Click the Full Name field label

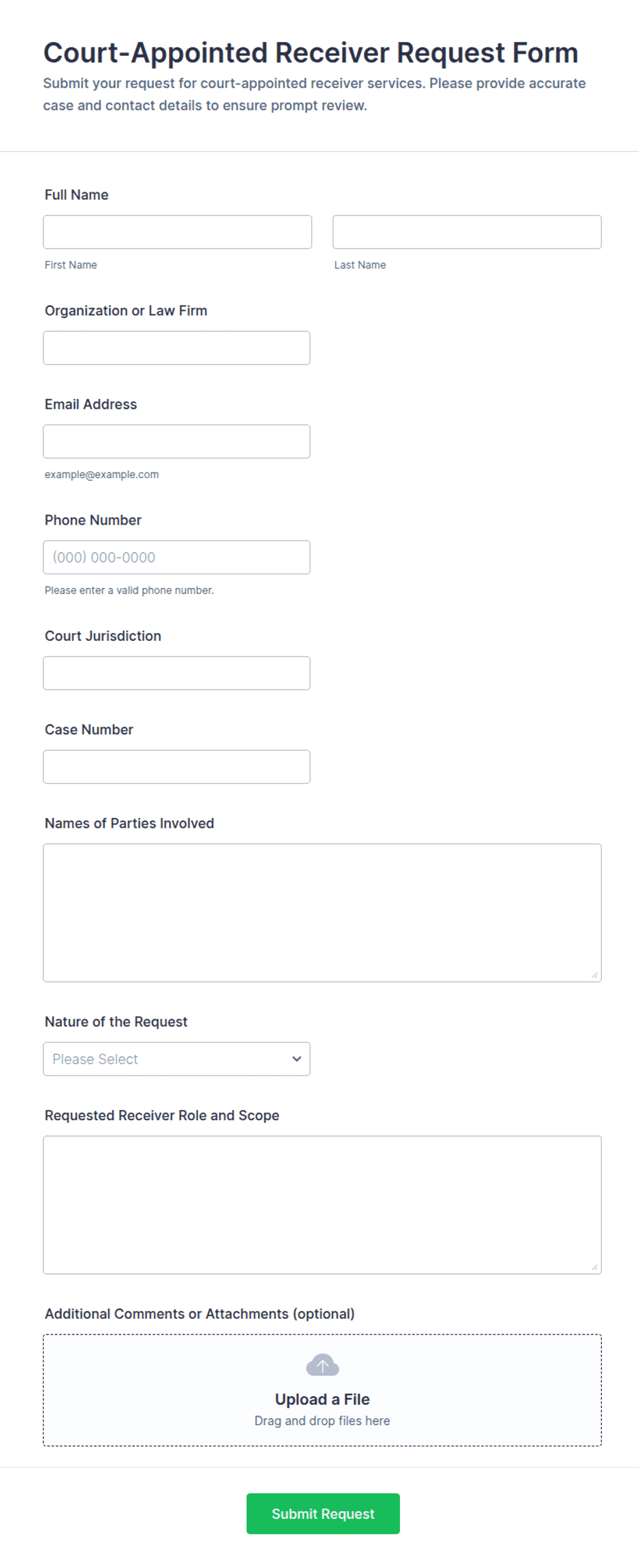click(76, 194)
